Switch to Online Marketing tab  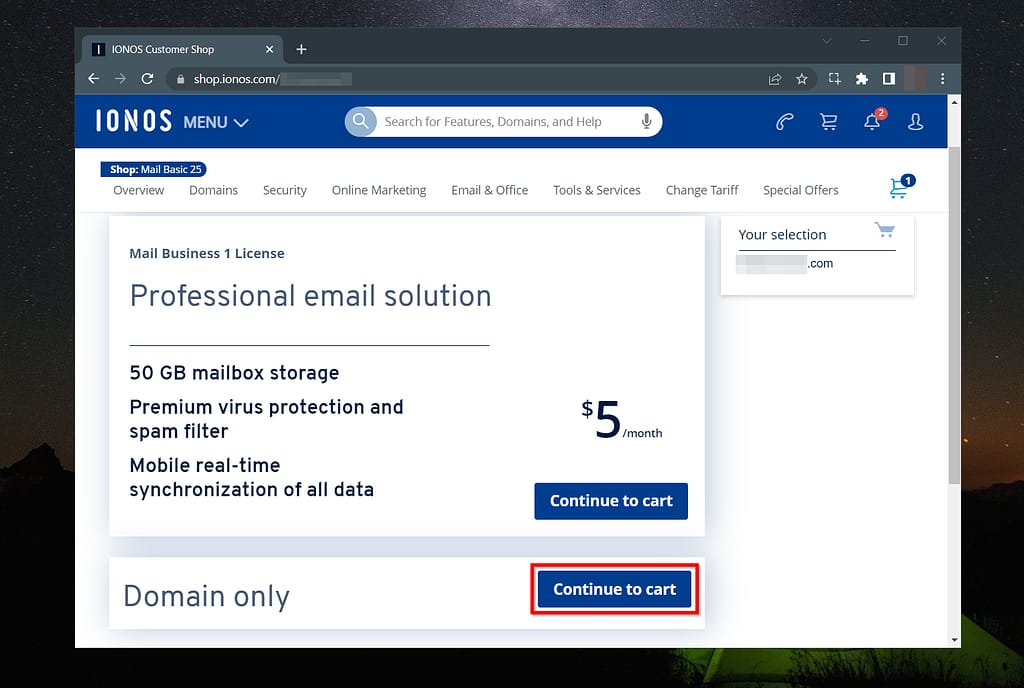[379, 190]
